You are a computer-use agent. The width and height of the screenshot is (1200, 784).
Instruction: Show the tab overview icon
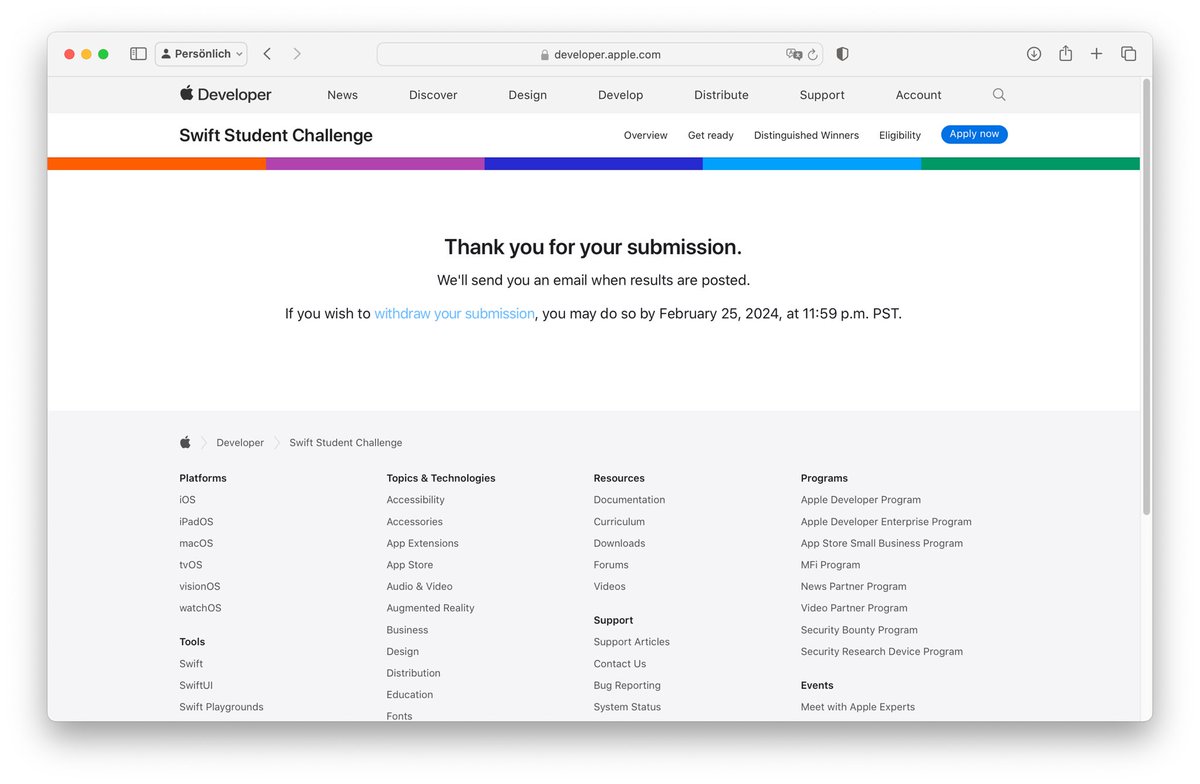pyautogui.click(x=1128, y=54)
